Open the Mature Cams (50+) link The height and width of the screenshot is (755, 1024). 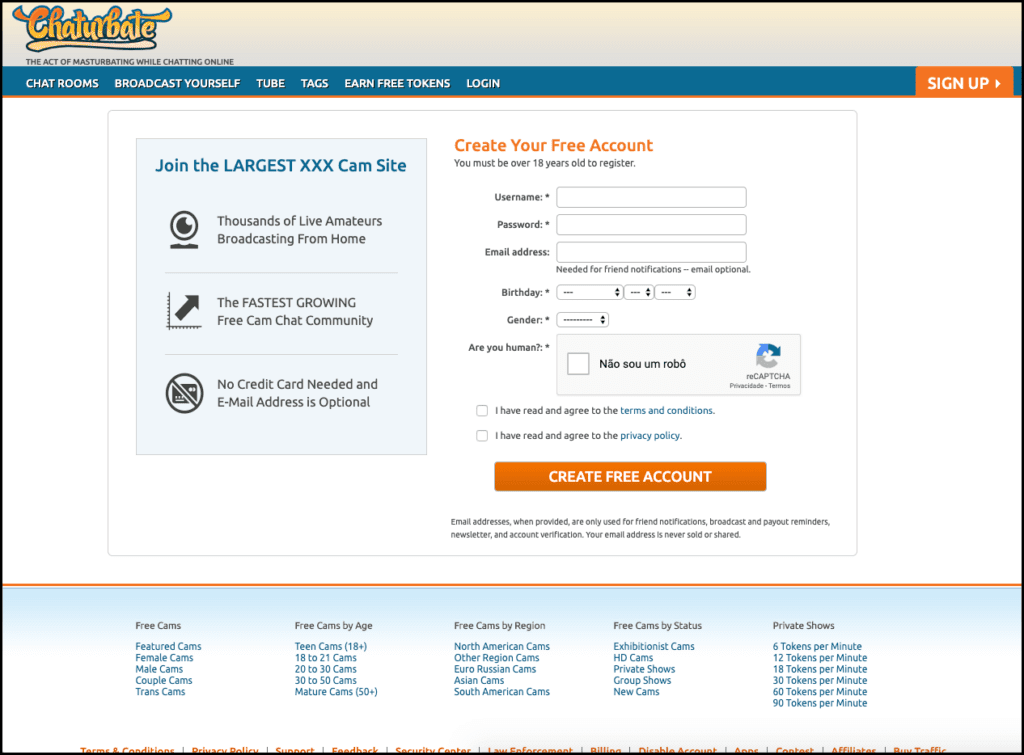[x=336, y=692]
